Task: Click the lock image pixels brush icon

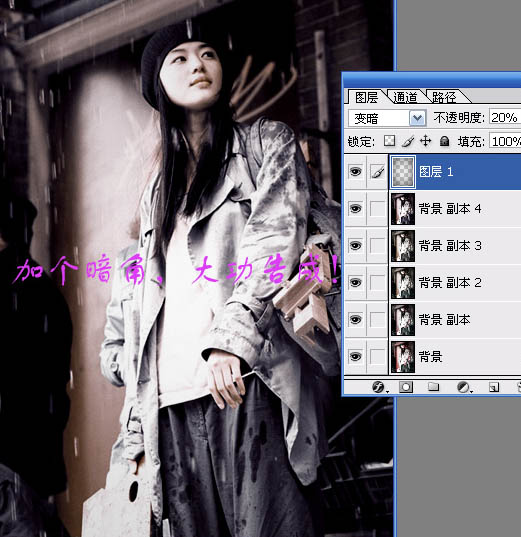Action: tap(407, 141)
